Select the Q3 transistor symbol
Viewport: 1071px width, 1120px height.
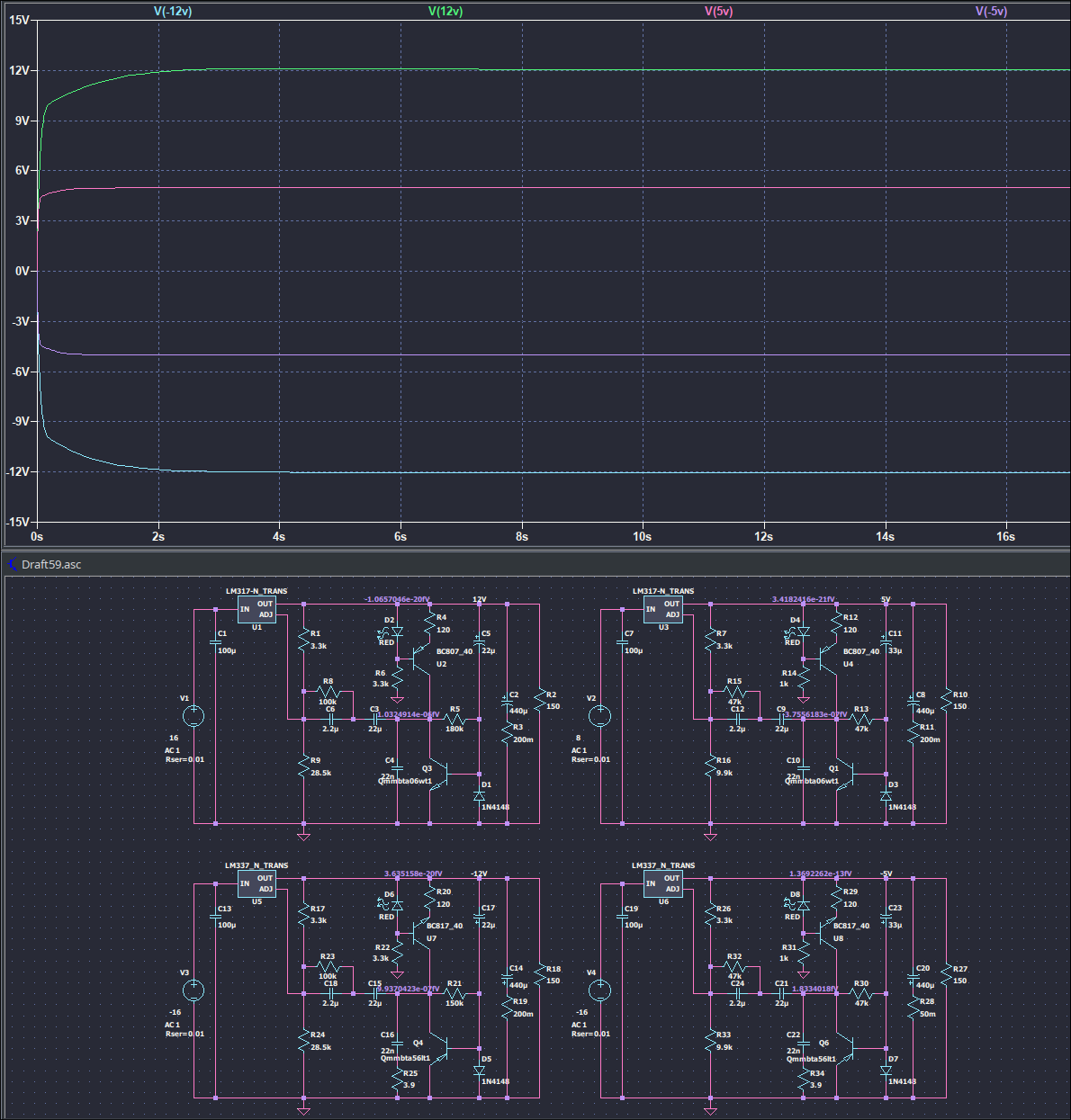(439, 773)
